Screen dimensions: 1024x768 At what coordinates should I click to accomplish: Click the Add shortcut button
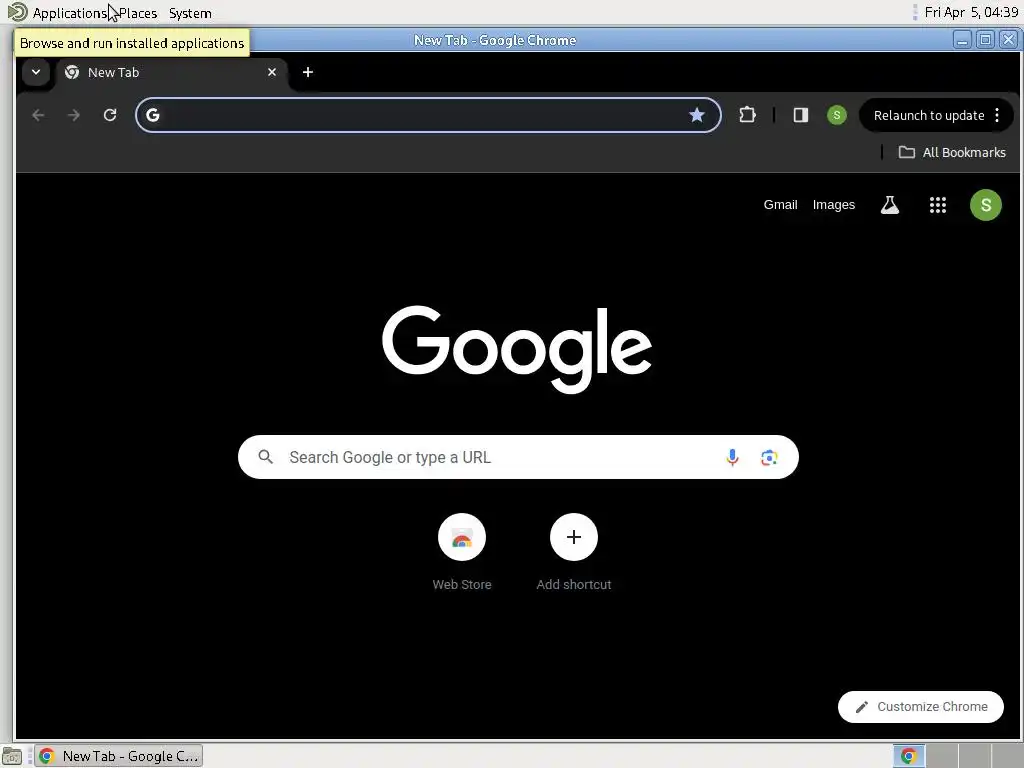573,552
